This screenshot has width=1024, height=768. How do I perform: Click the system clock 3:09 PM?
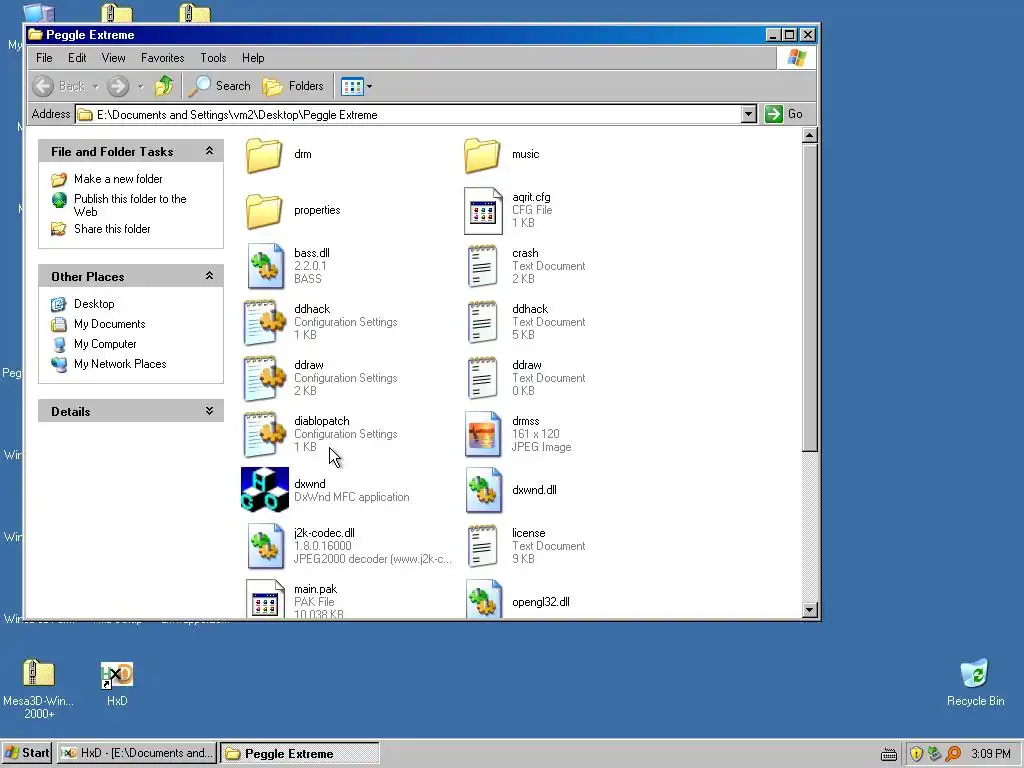pyautogui.click(x=991, y=754)
